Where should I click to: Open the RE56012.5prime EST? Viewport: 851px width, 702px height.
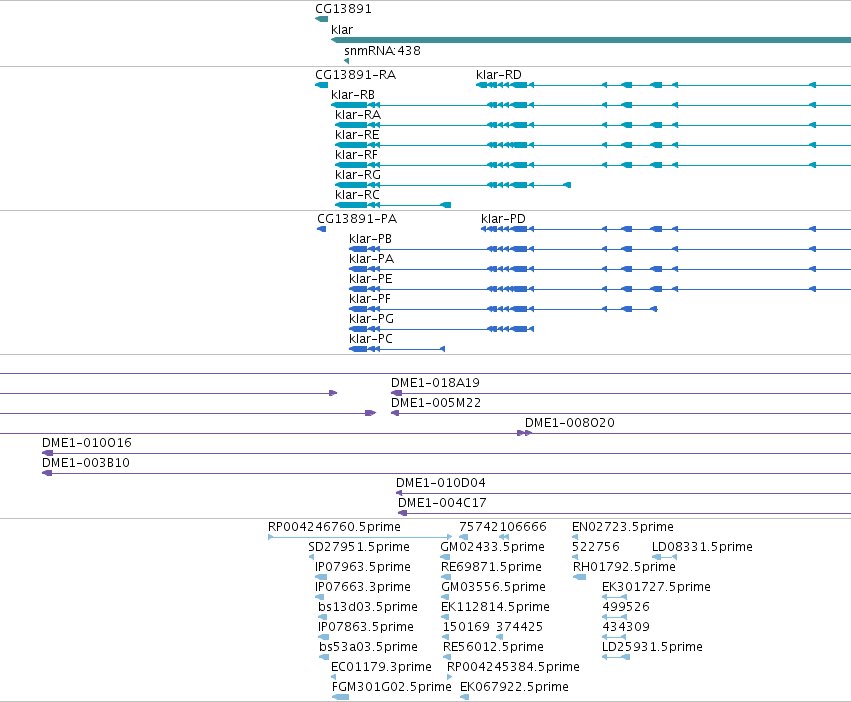click(x=493, y=647)
